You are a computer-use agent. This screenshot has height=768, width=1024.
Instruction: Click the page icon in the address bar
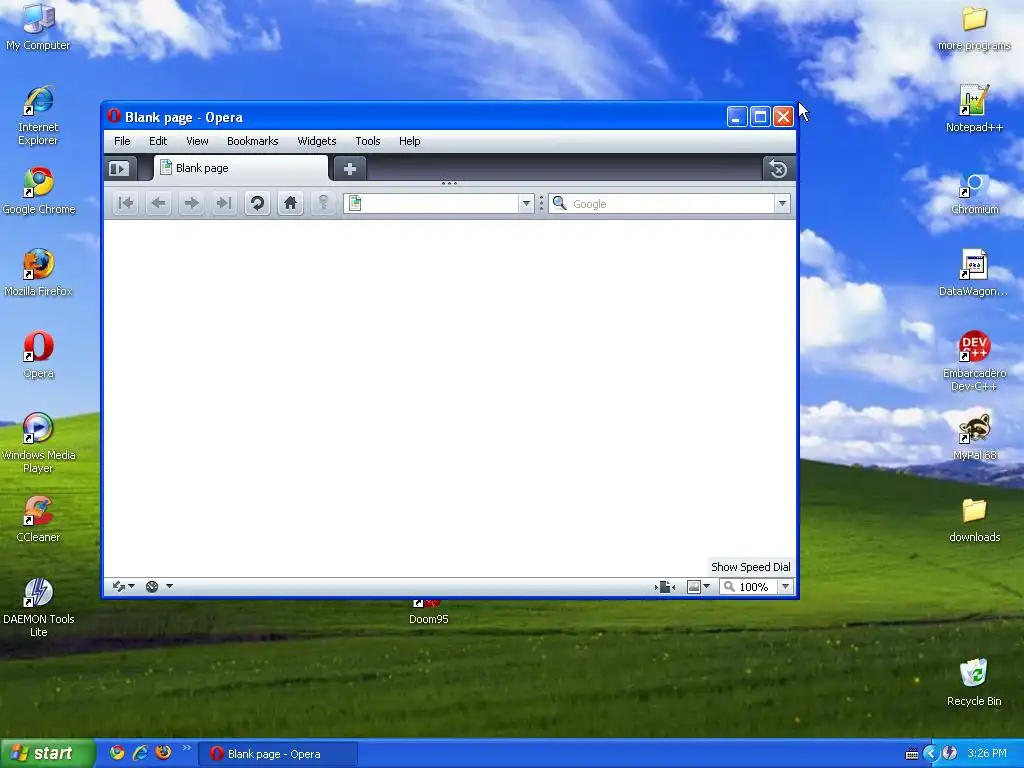tap(355, 204)
